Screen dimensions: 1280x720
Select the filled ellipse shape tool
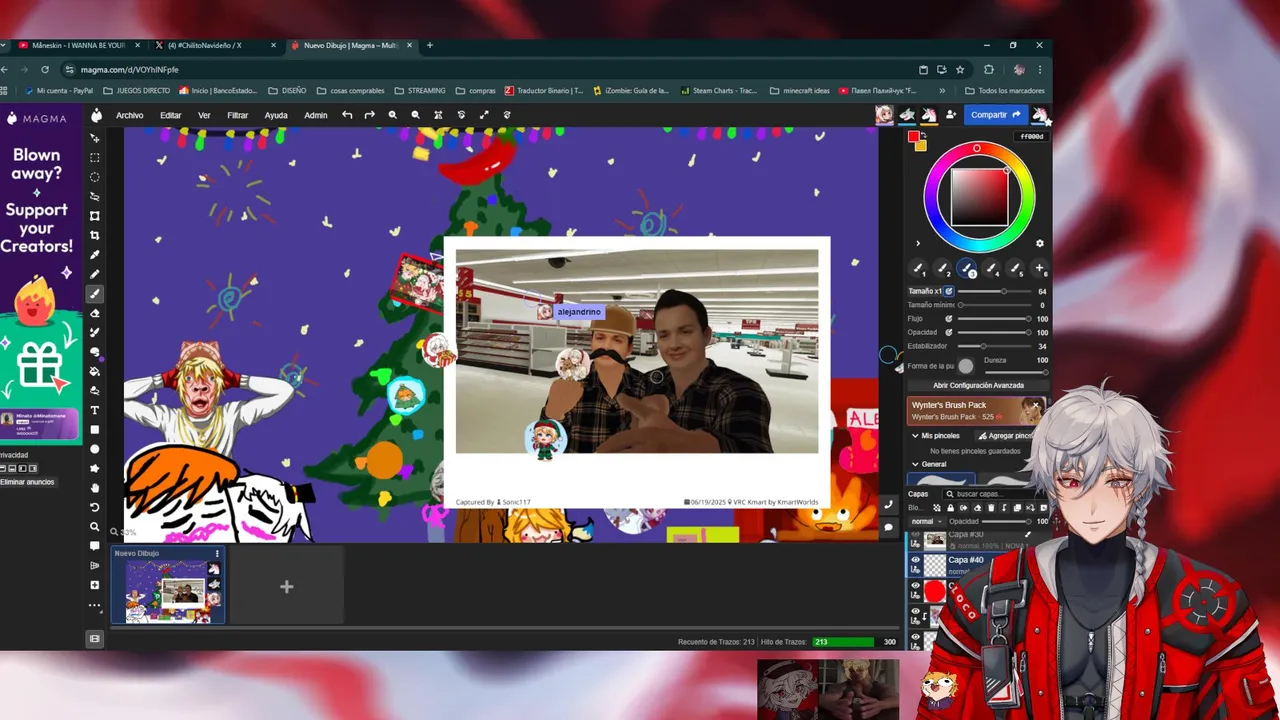point(95,449)
